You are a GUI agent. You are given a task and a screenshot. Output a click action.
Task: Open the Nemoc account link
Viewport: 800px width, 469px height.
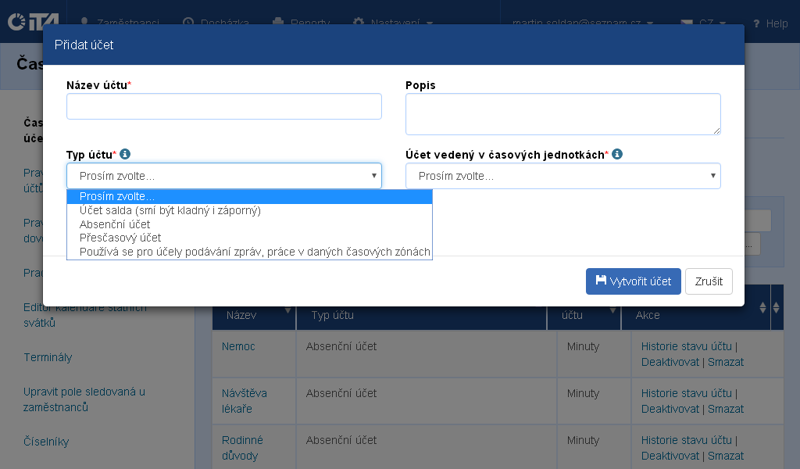[239, 345]
